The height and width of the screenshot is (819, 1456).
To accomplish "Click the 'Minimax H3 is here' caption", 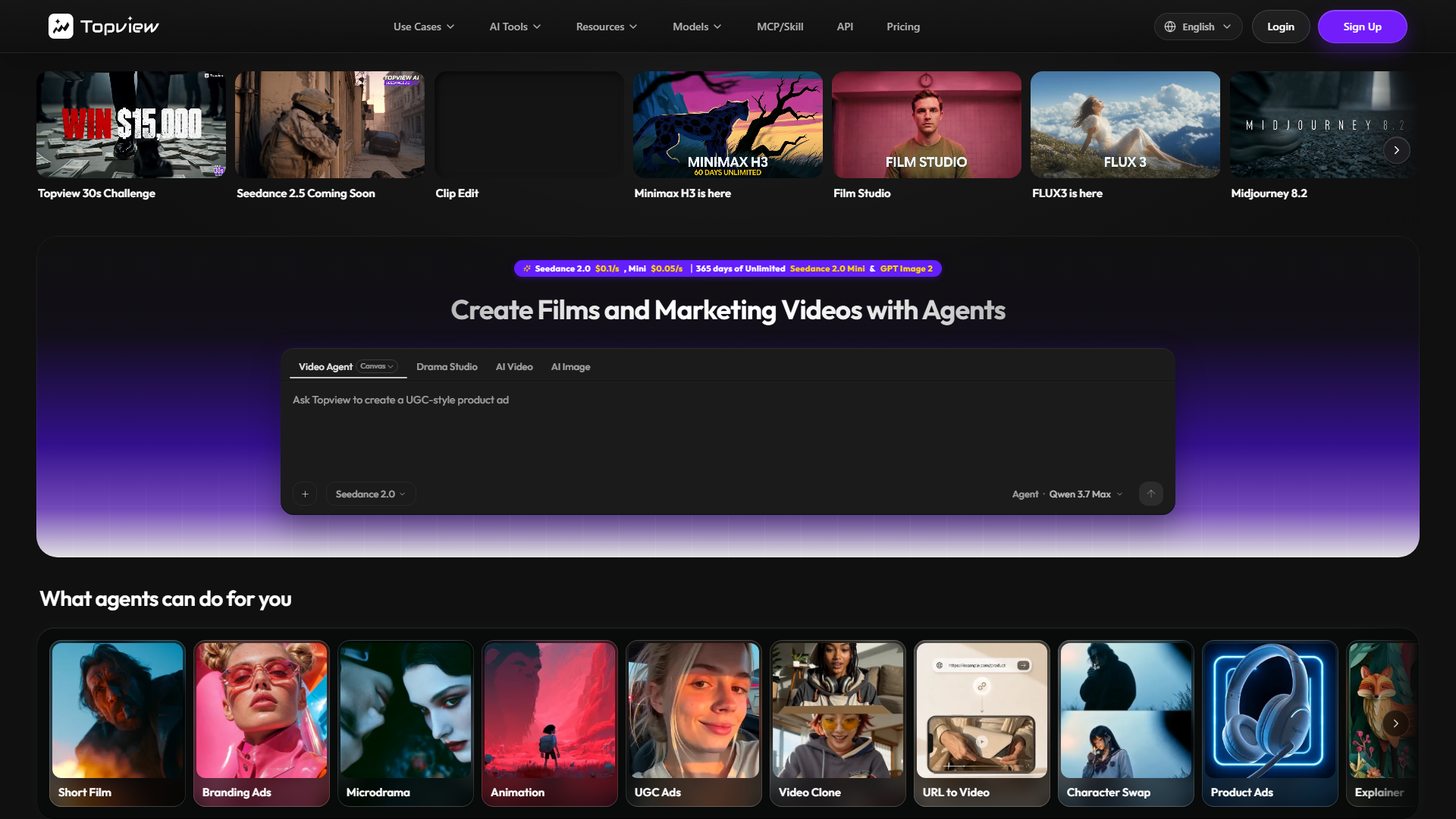I will coord(682,193).
